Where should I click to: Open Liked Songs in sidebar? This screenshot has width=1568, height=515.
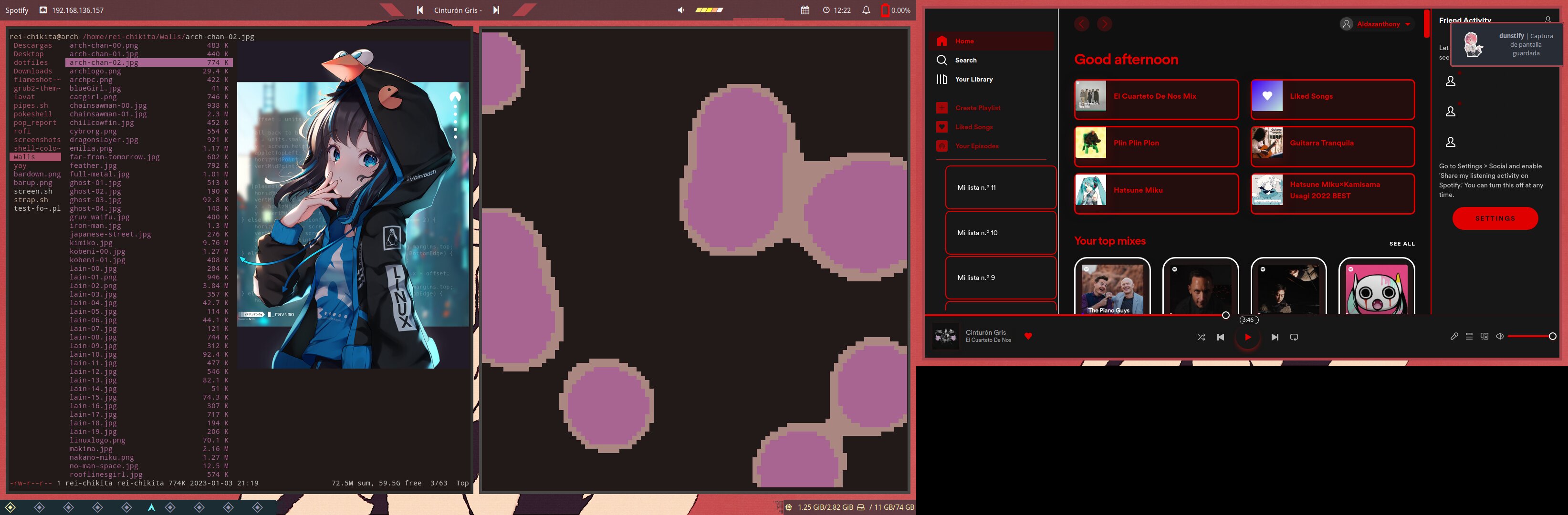pos(973,127)
